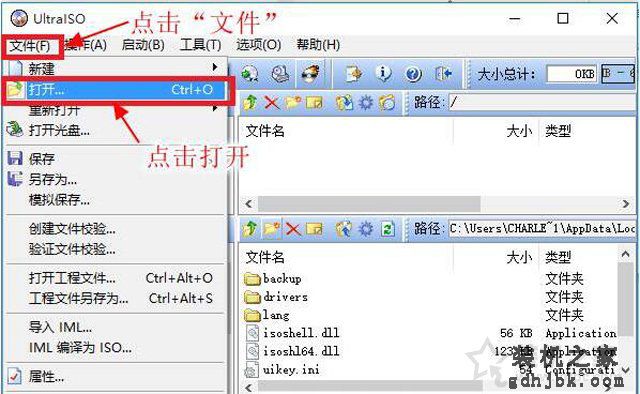Screen dimensions: 640x394
Task: Select 打开... Ctrl+O menu entry
Action: 115,89
